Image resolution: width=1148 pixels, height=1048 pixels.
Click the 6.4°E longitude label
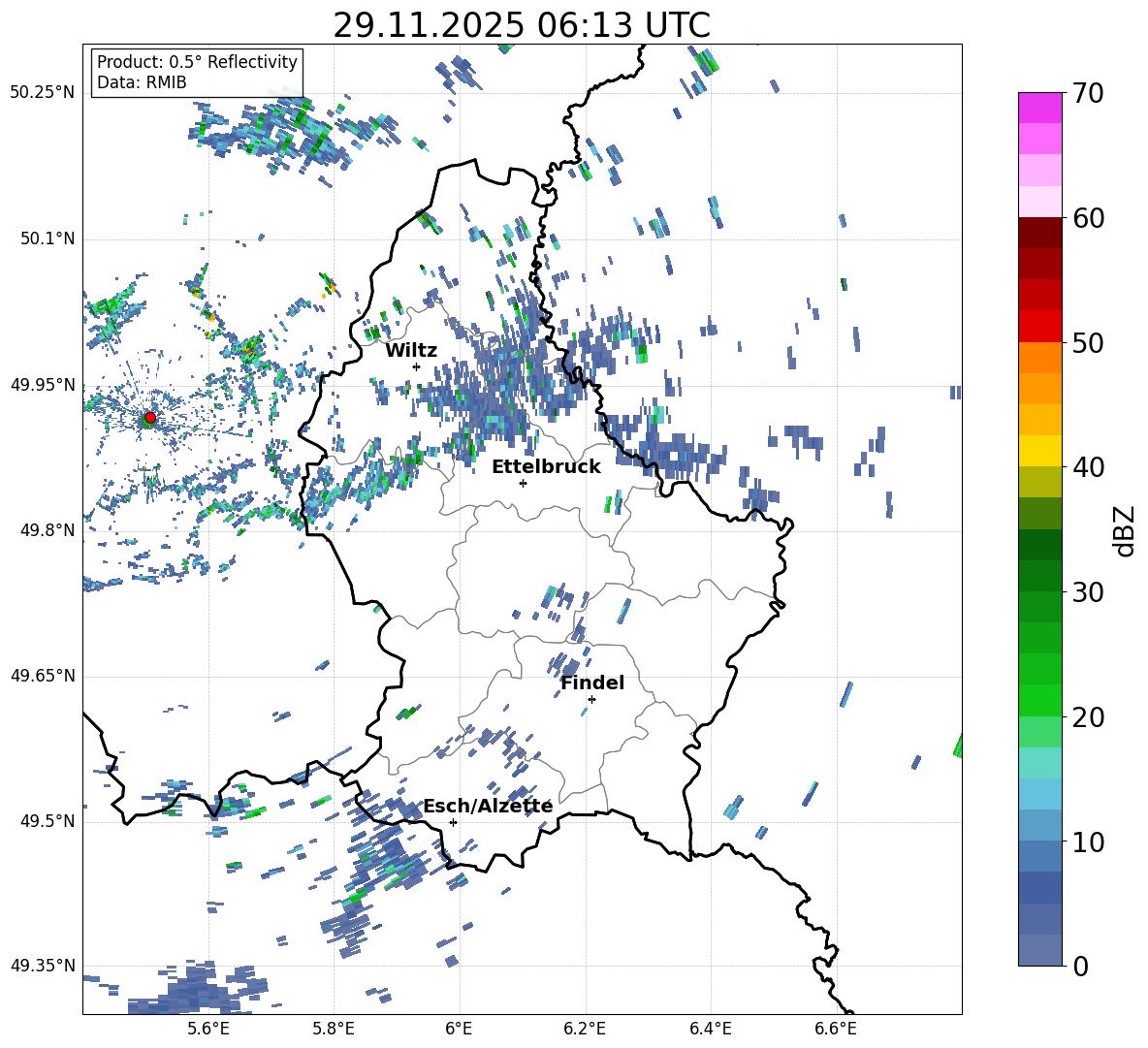(x=711, y=1029)
